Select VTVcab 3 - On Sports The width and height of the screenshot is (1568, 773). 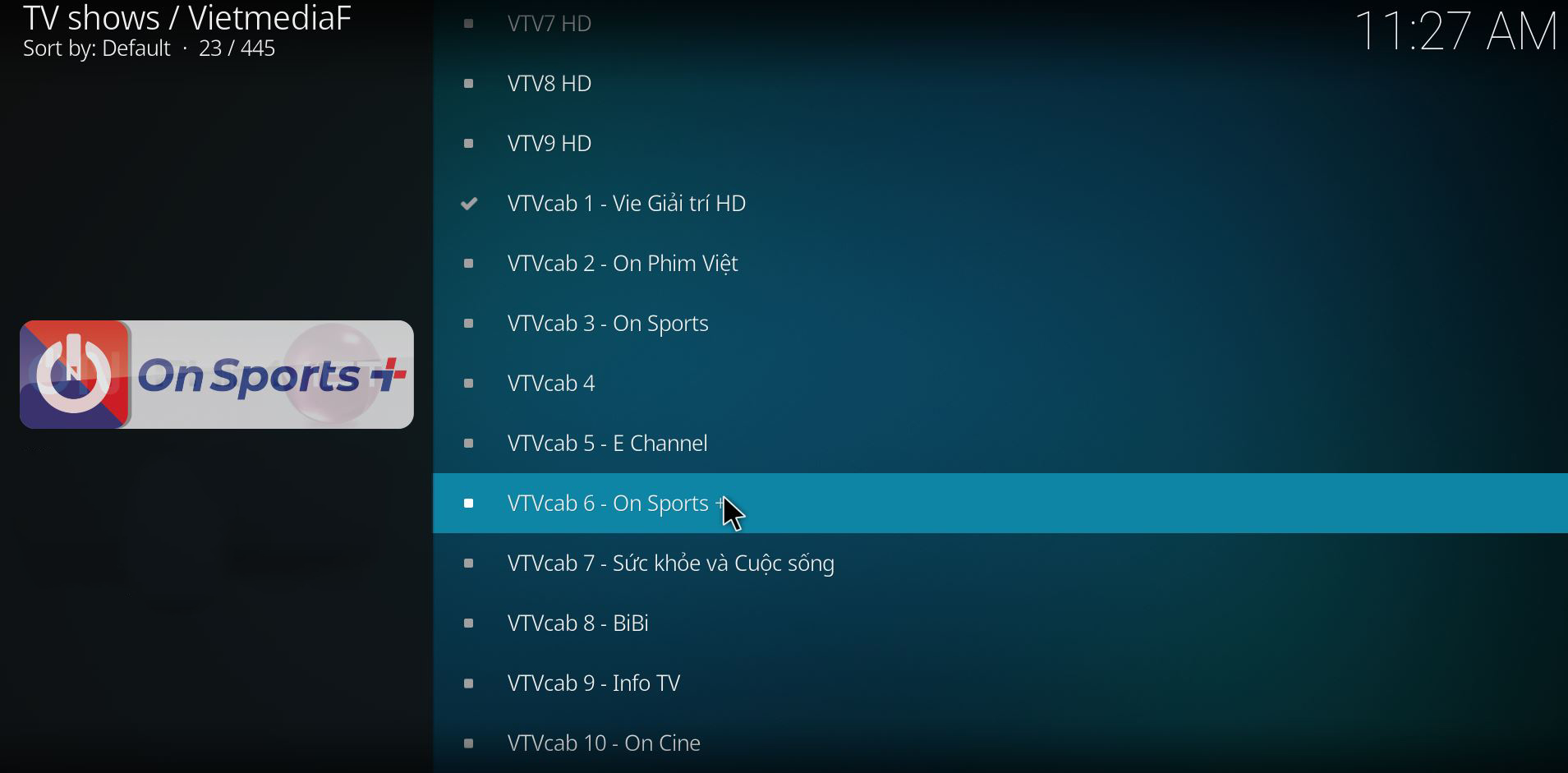click(1000, 324)
